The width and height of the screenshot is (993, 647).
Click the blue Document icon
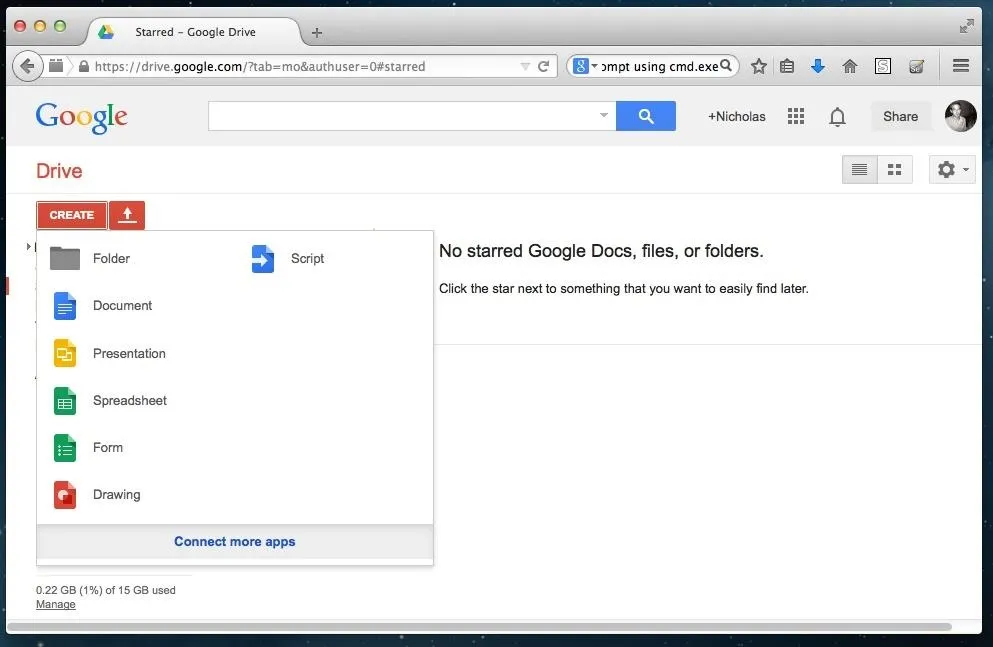coord(65,306)
